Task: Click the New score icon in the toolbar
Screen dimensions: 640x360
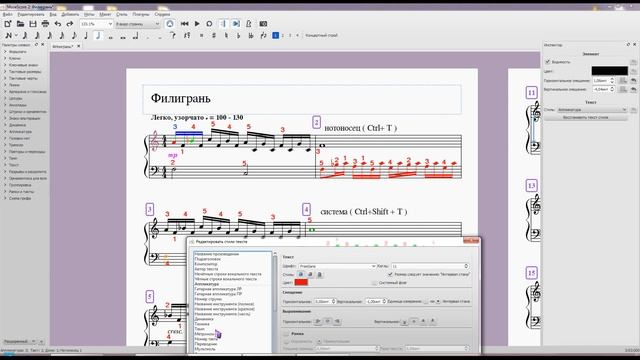Action: point(8,24)
